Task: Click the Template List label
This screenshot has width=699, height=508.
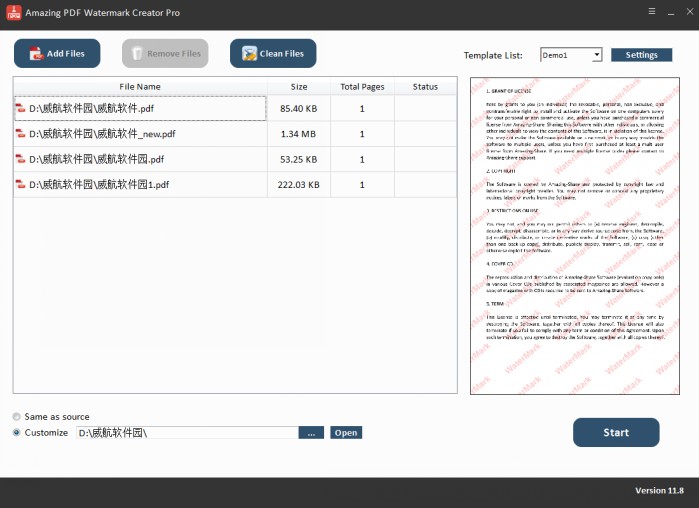Action: [493, 55]
